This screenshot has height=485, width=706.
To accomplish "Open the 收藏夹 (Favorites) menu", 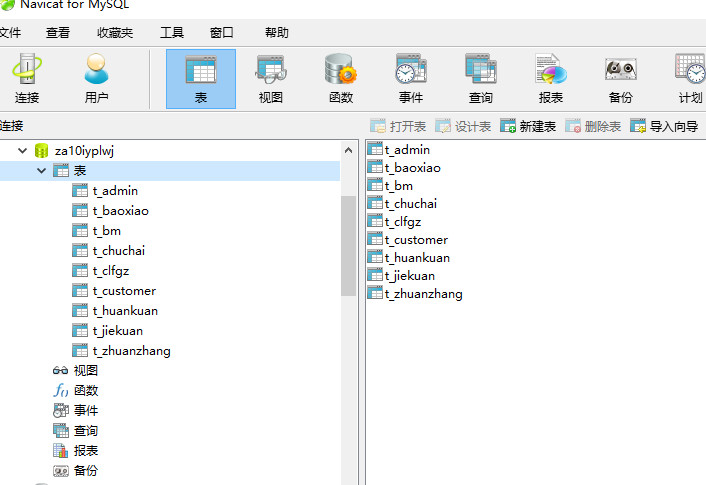I will (115, 33).
